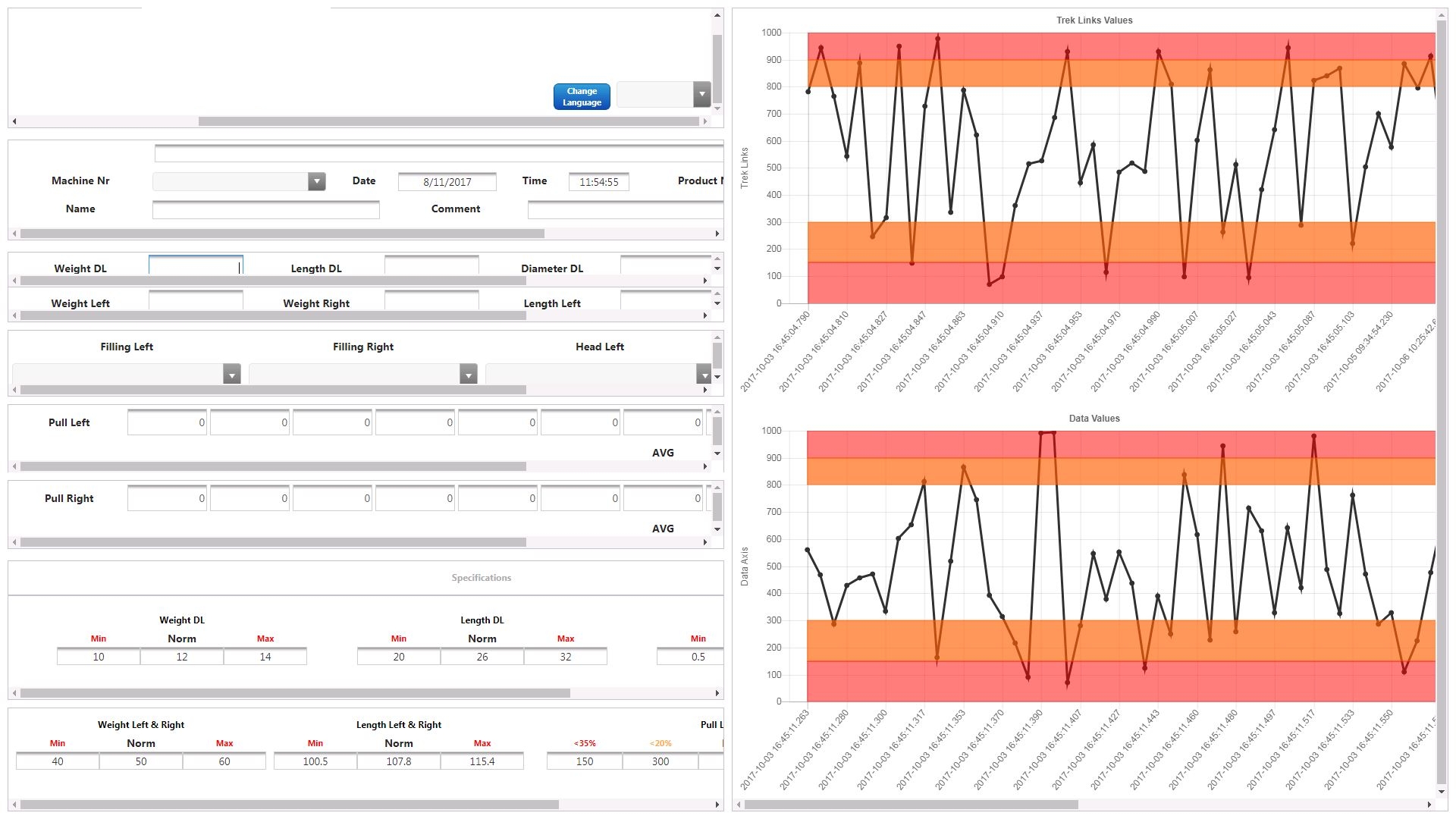Click the Min field showing 0.5
This screenshot has height=819, width=1456.
click(691, 657)
